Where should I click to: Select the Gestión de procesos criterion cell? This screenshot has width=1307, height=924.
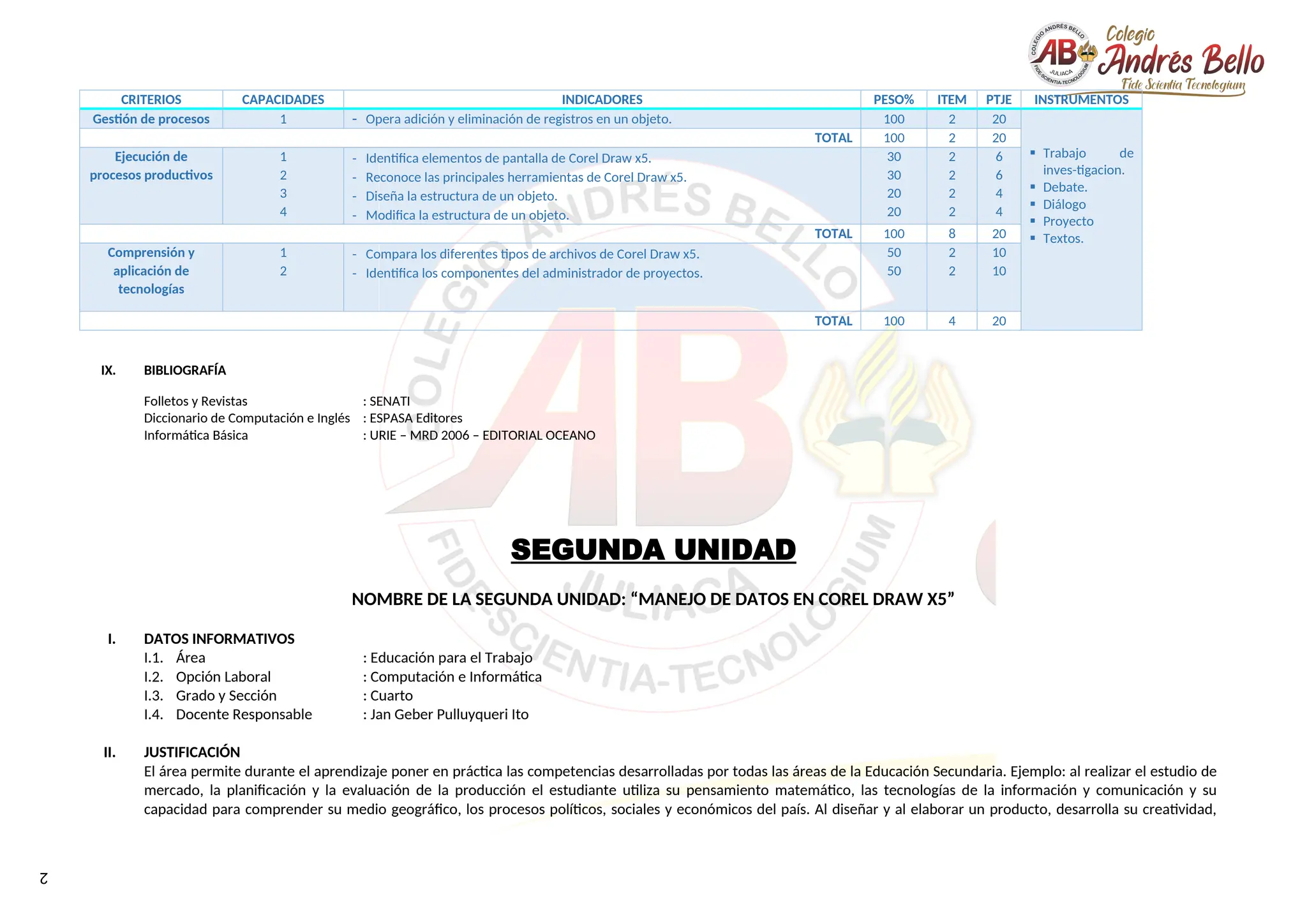pos(151,119)
